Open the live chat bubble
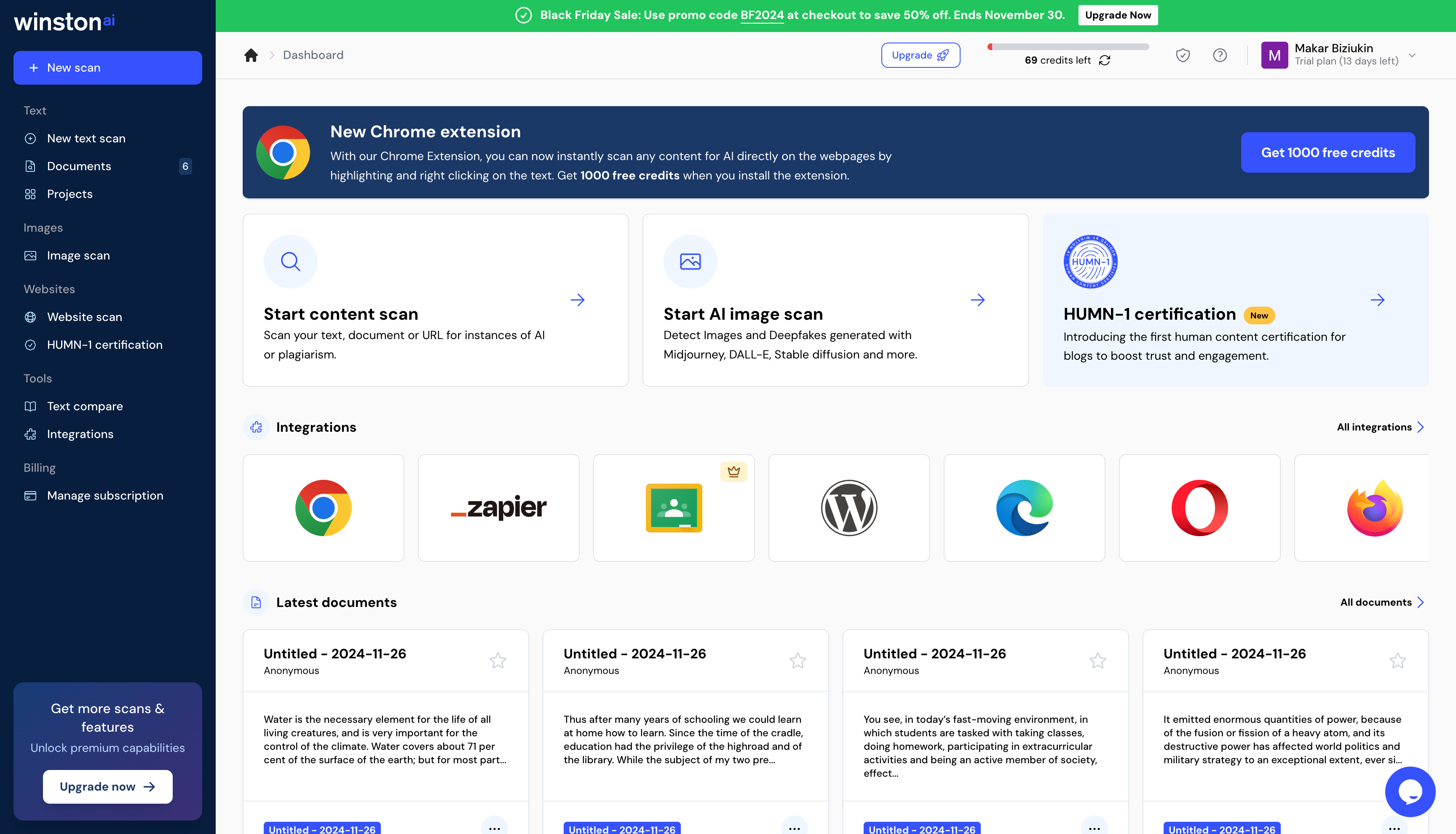 click(1410, 791)
